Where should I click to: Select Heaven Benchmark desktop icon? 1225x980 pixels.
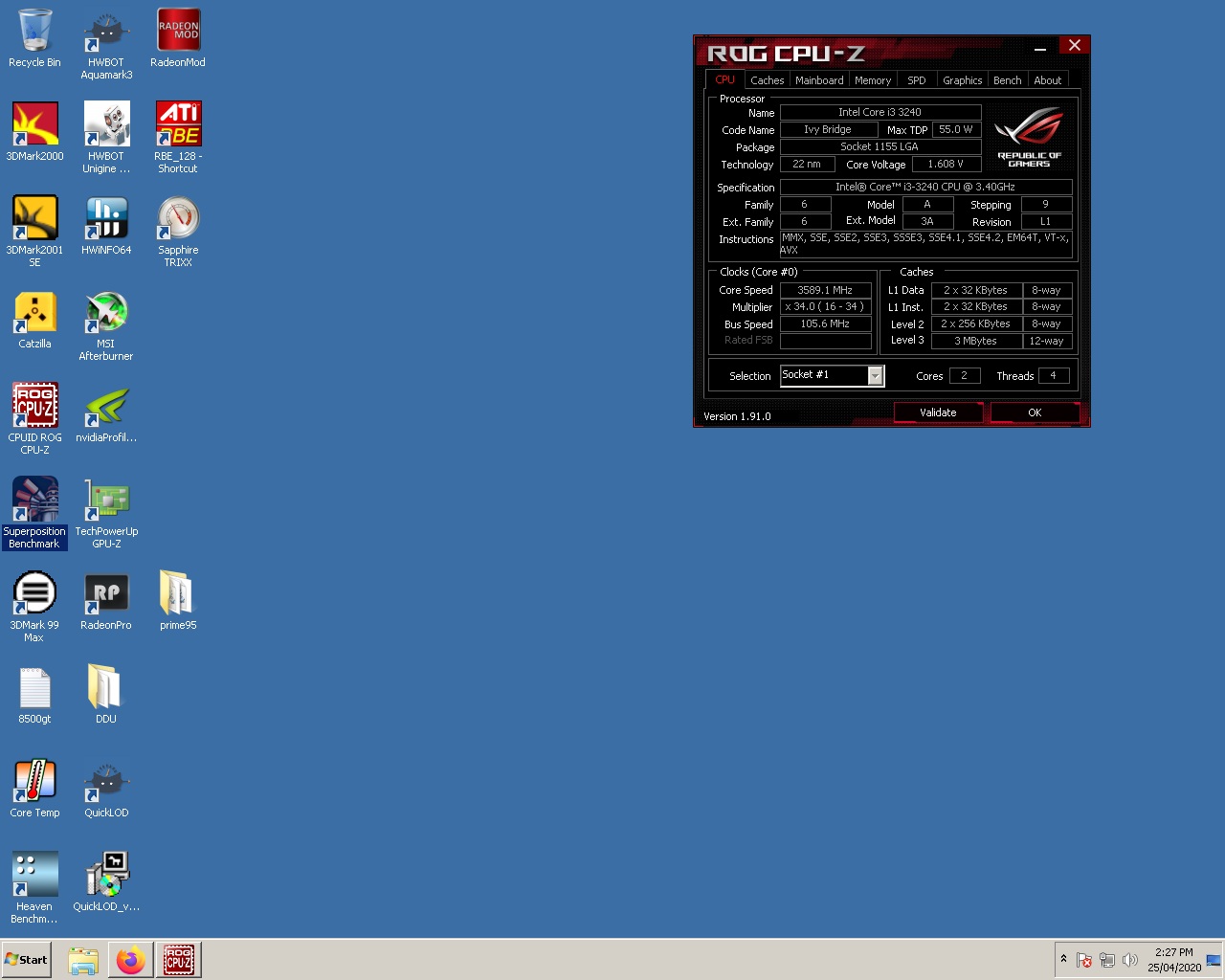[x=34, y=888]
